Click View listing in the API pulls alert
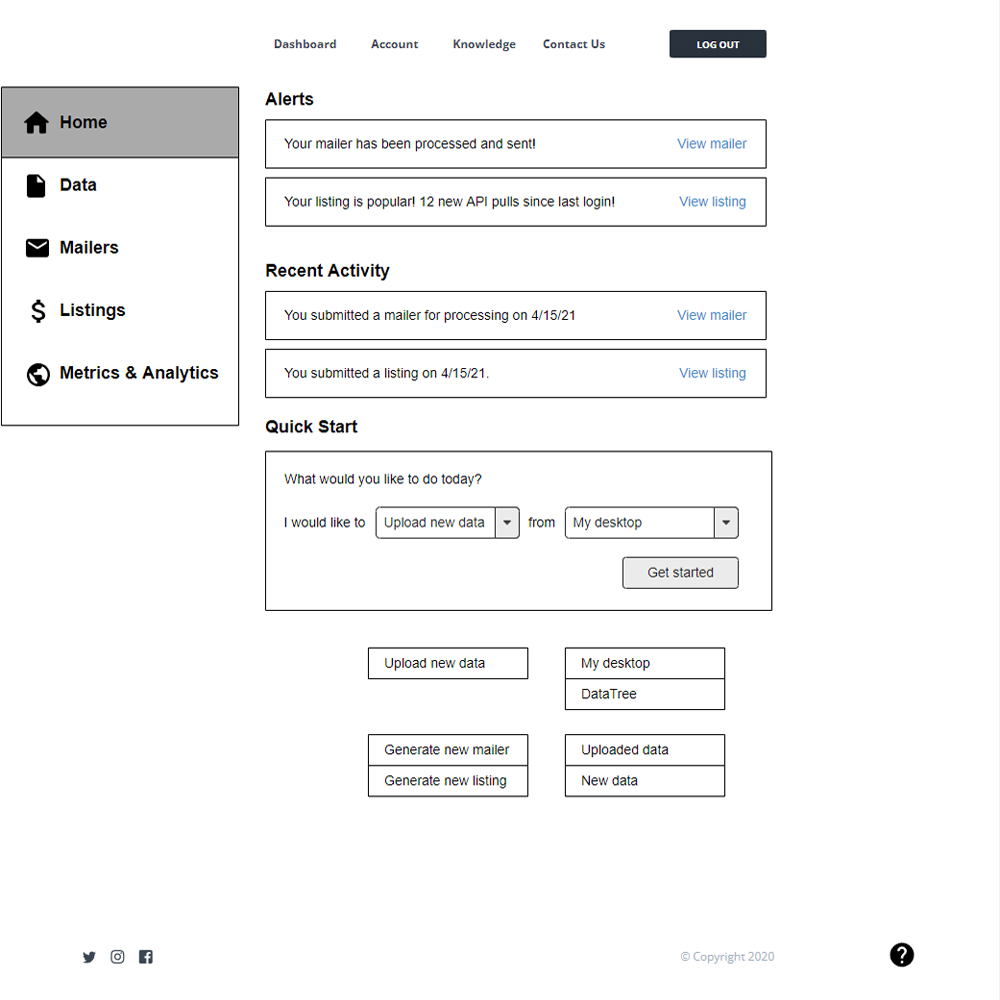The image size is (1000, 1000). [x=712, y=202]
